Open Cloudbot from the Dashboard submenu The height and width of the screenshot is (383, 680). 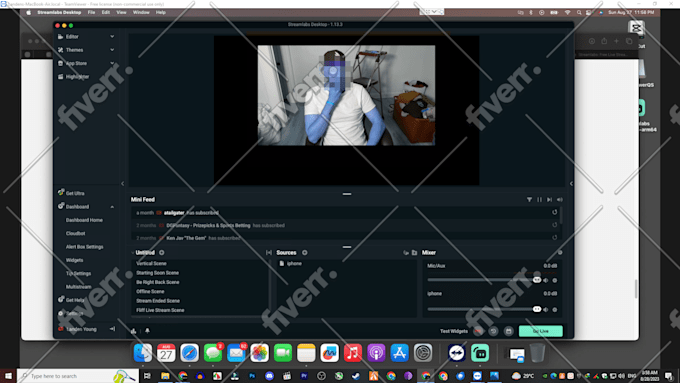pyautogui.click(x=75, y=233)
